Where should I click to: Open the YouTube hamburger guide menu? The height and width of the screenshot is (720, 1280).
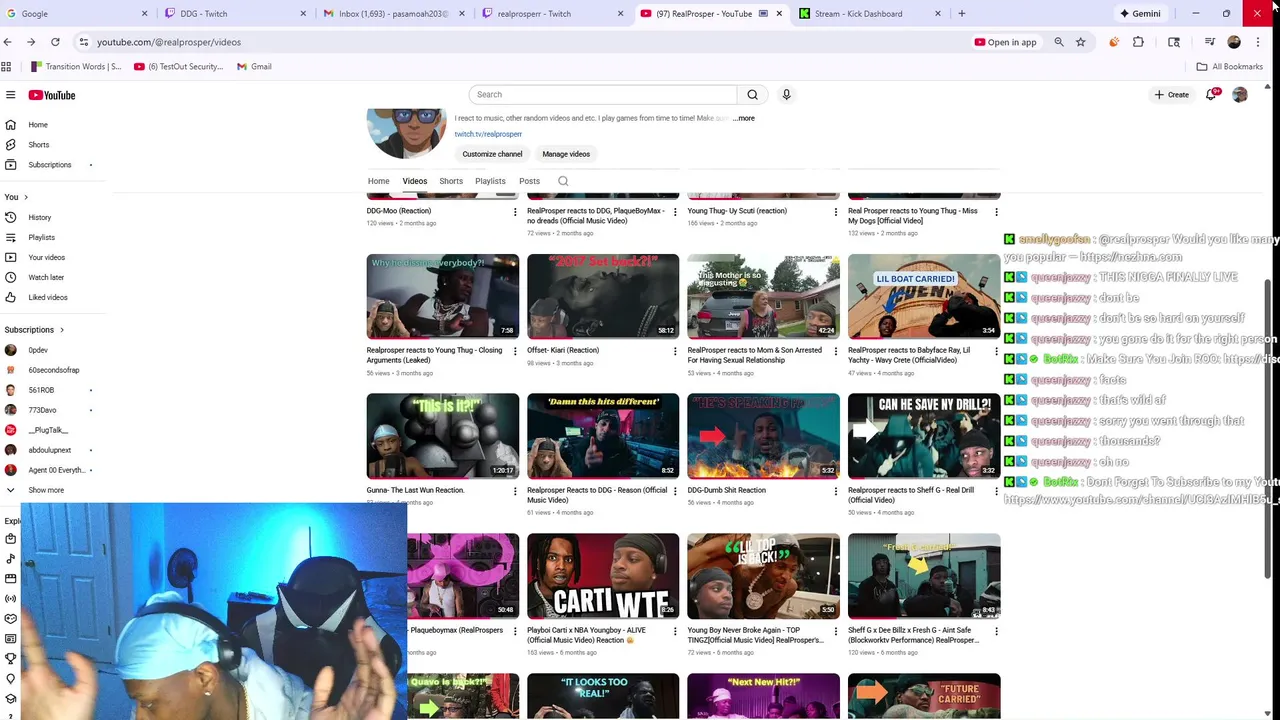10,95
